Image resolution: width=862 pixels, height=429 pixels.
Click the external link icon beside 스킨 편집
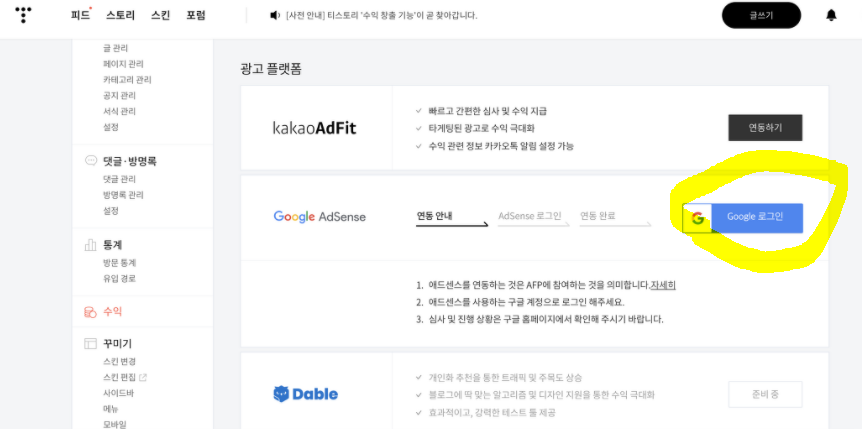tap(143, 377)
